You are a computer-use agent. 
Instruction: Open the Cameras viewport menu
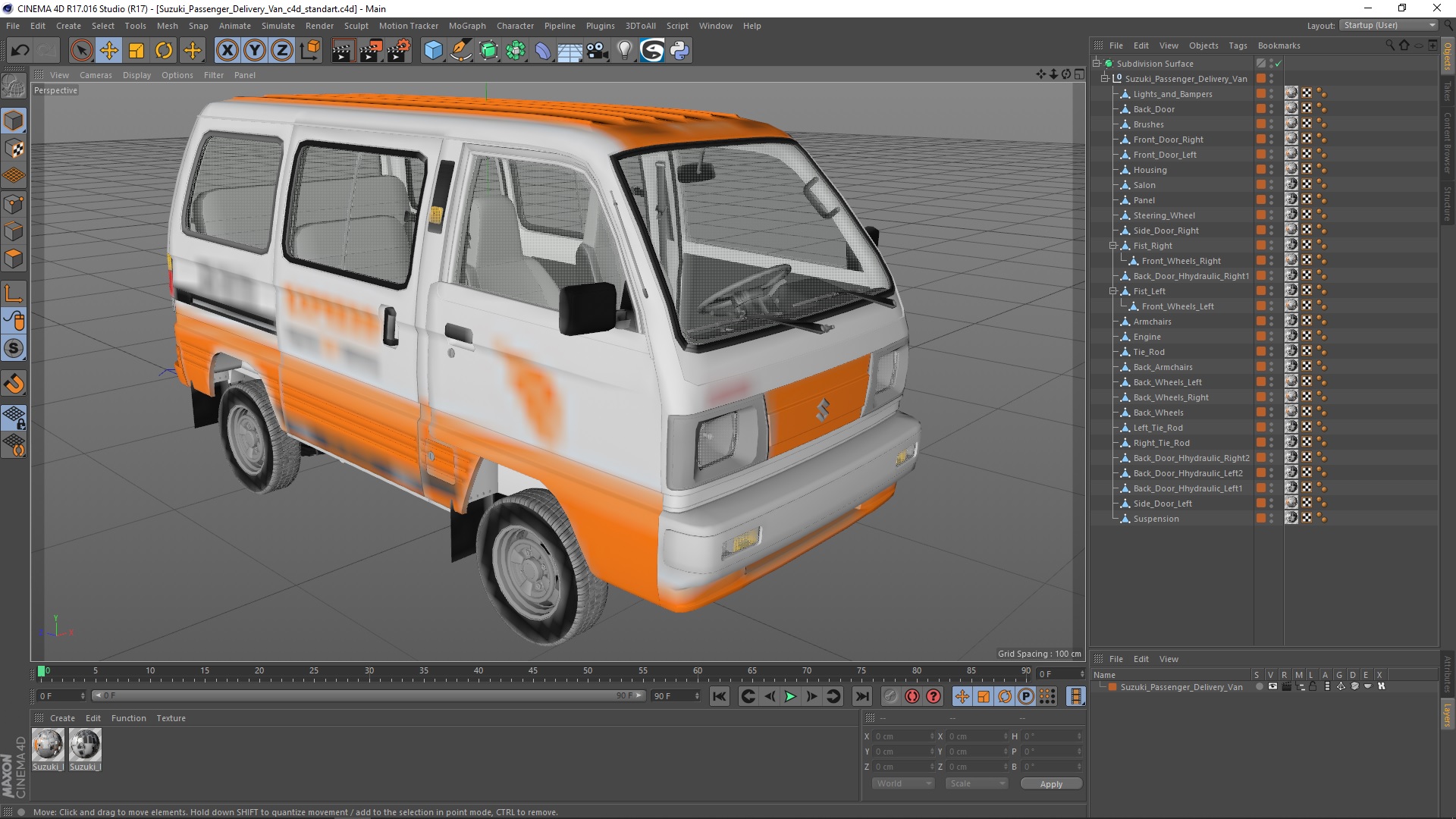[x=96, y=75]
